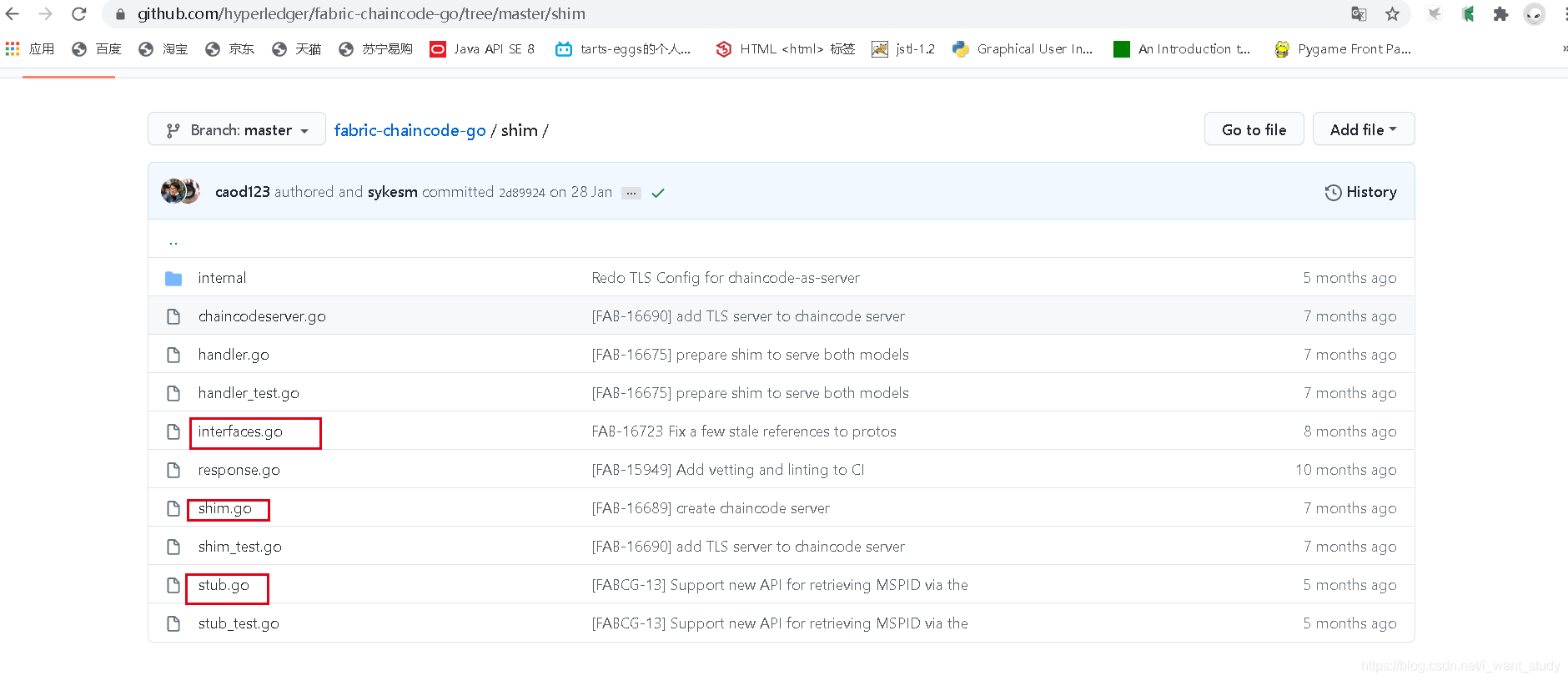1568x681 pixels.
Task: Open shim.go file
Action: [225, 508]
